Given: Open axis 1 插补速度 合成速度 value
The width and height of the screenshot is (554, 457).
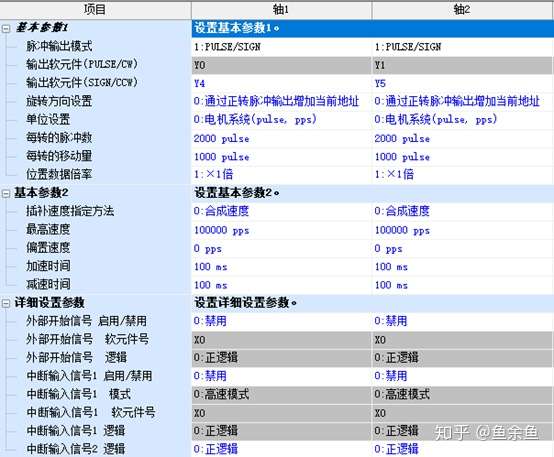Looking at the screenshot, I should coord(281,212).
